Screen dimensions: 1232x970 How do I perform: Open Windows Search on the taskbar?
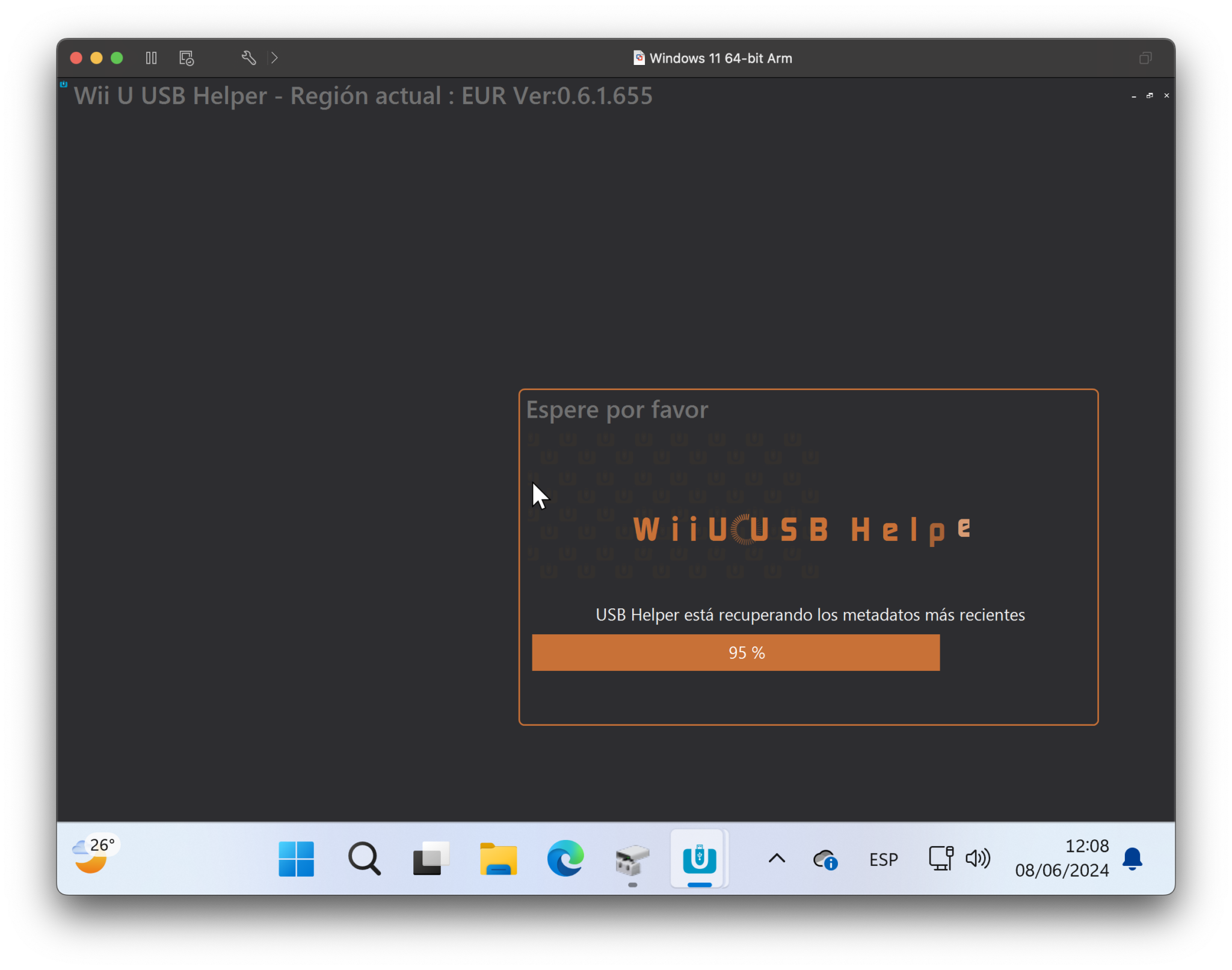point(364,859)
